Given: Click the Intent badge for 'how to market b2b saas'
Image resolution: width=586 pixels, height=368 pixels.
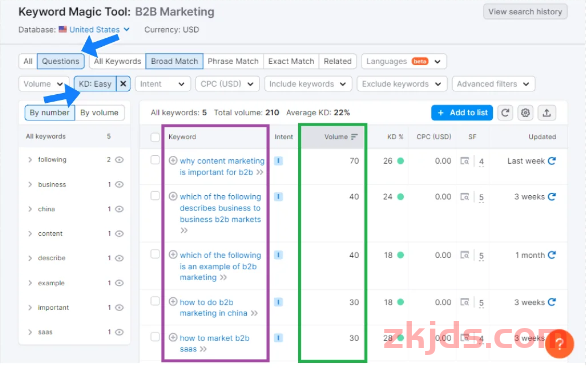Looking at the screenshot, I should (278, 338).
